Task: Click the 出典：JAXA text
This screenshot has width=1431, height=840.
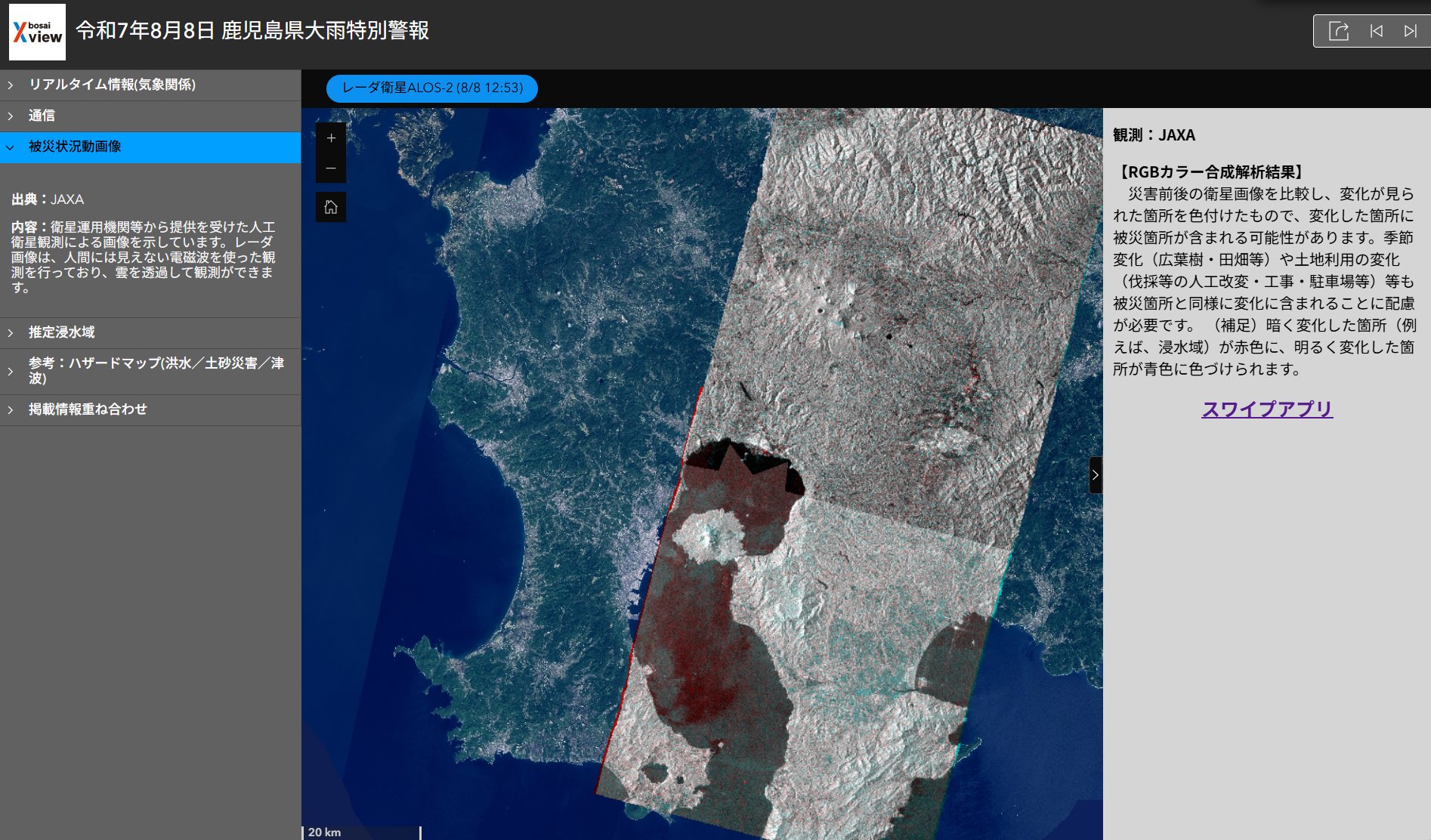Action: [48, 199]
